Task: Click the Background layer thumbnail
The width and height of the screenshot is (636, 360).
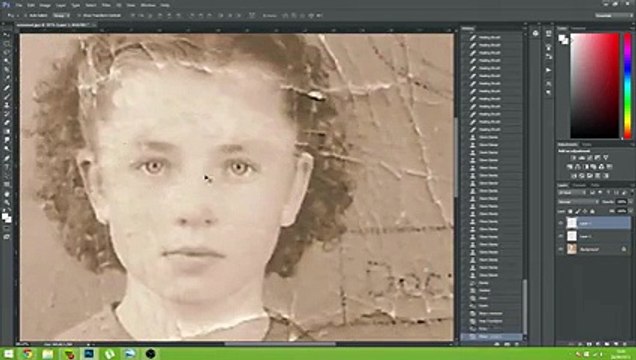Action: click(572, 249)
